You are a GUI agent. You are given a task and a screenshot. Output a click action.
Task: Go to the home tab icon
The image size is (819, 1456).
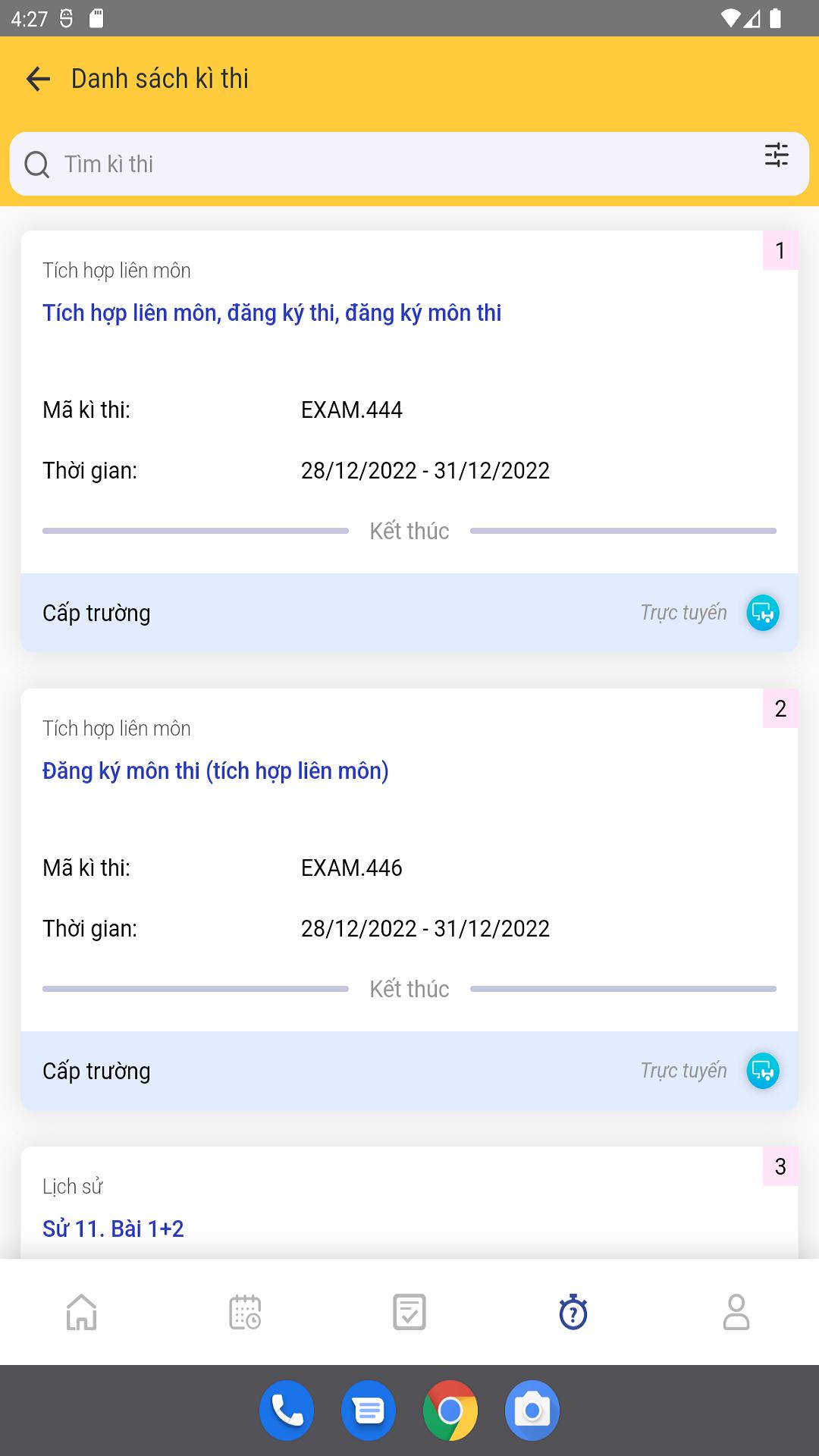click(x=82, y=1312)
